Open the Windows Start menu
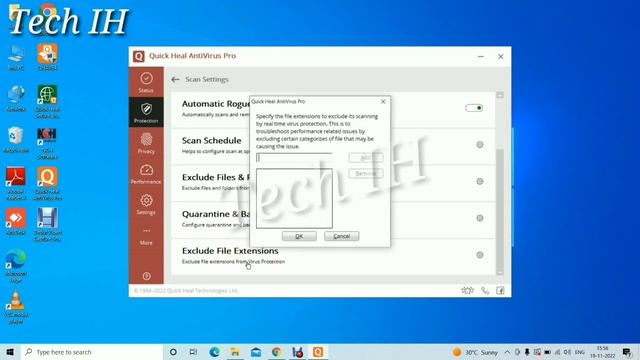The width and height of the screenshot is (640, 360). point(10,352)
